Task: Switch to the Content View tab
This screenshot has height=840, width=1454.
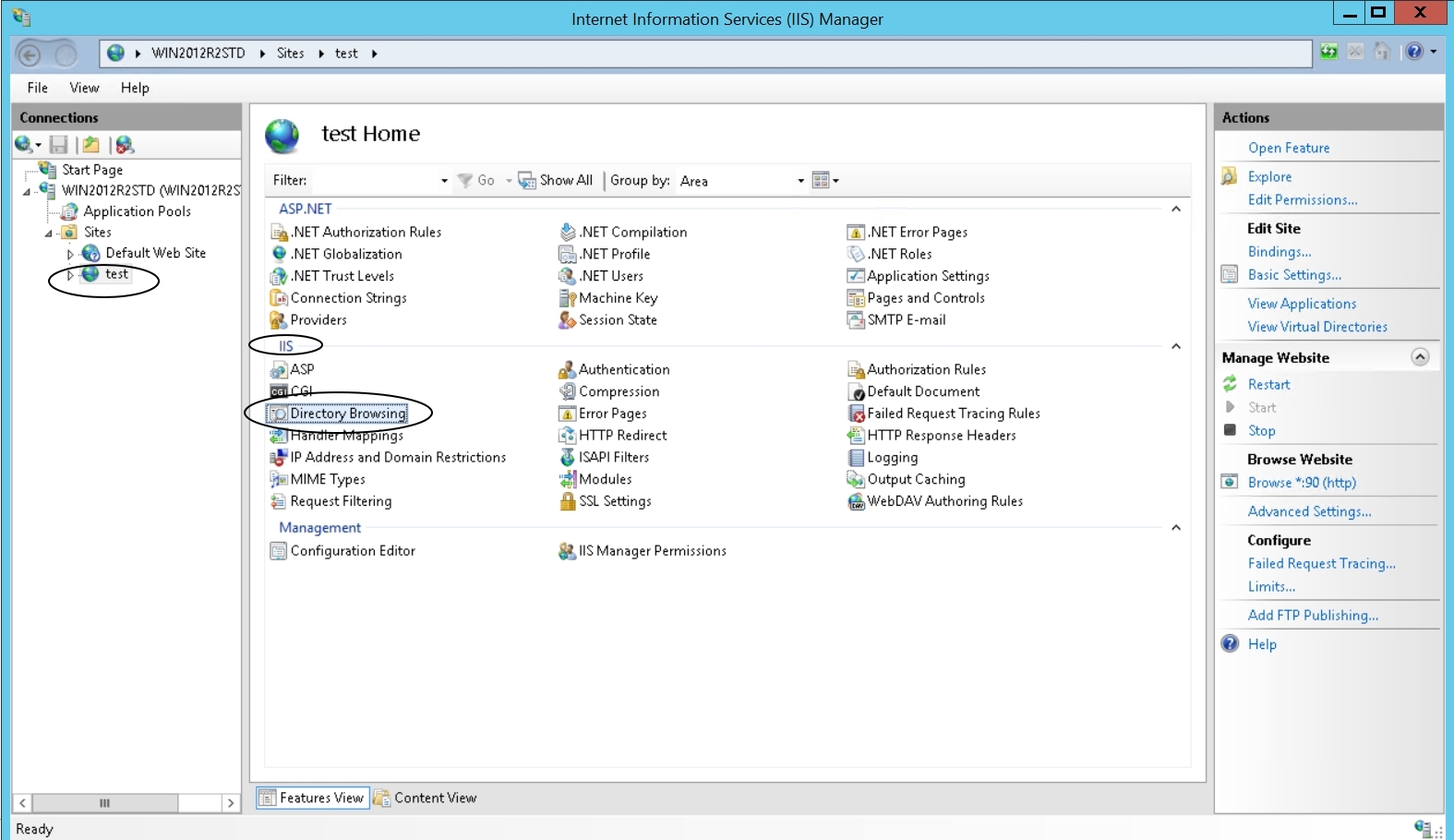Action: tap(426, 798)
